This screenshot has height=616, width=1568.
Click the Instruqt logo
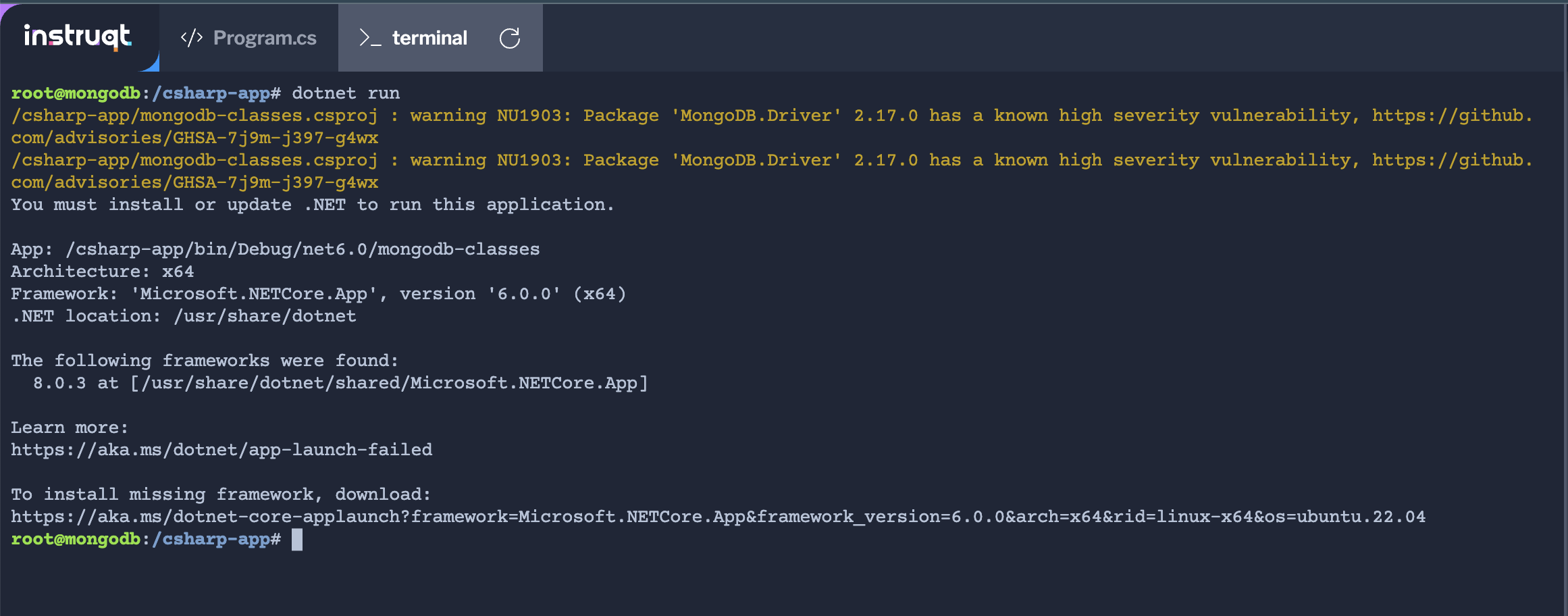(78, 36)
